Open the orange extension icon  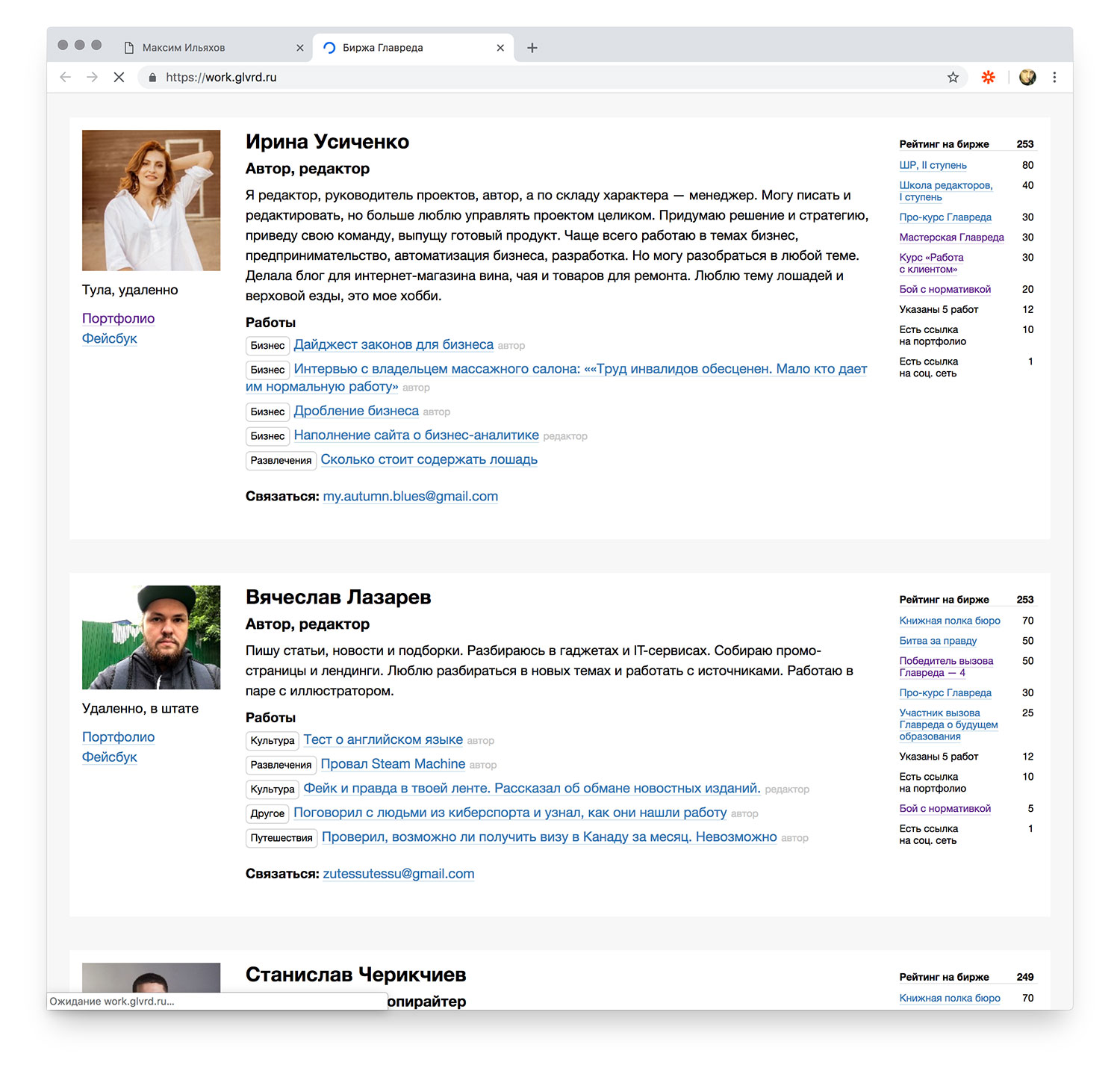point(988,77)
